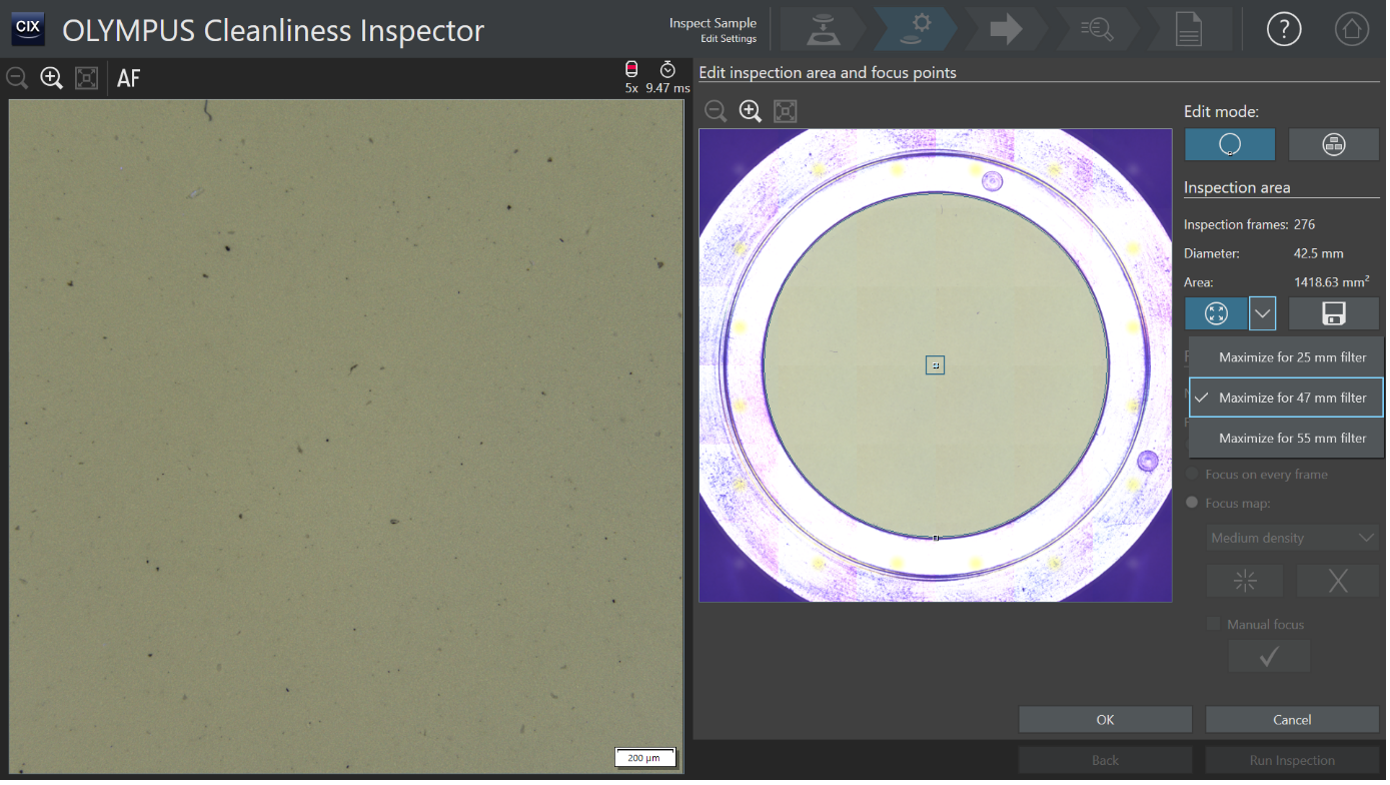Collapse the maximize filter dropdown arrow
Viewport: 1390px width, 785px height.
tap(1262, 313)
